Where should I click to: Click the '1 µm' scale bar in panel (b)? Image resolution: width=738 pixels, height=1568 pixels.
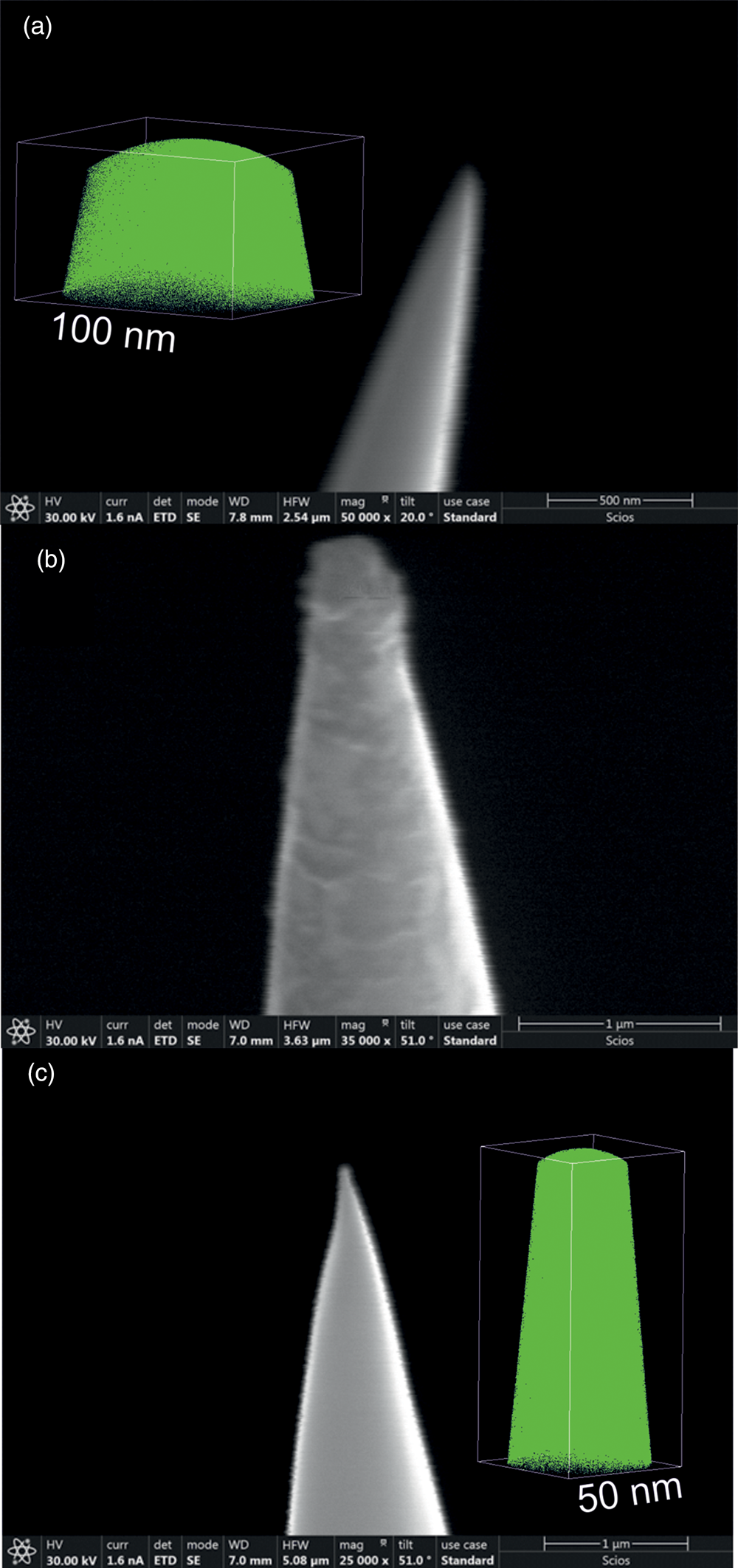620,1024
